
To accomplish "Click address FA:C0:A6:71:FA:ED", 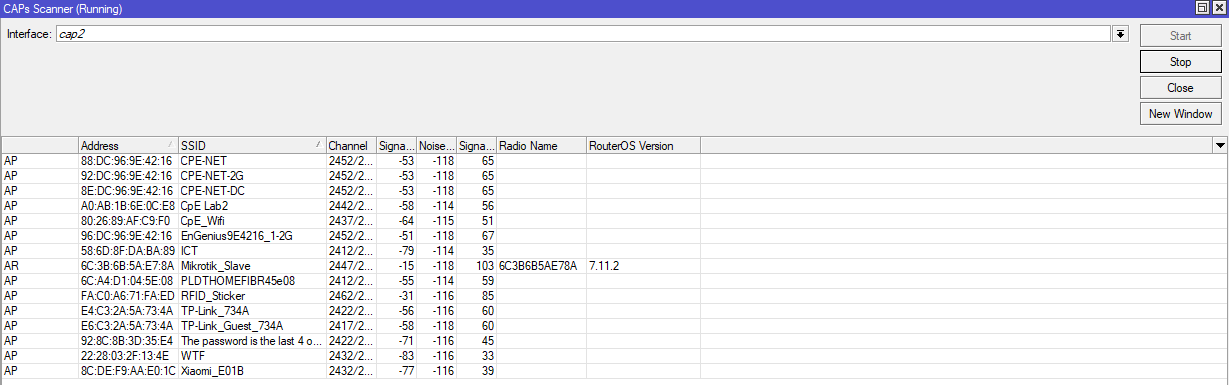I will (x=128, y=296).
